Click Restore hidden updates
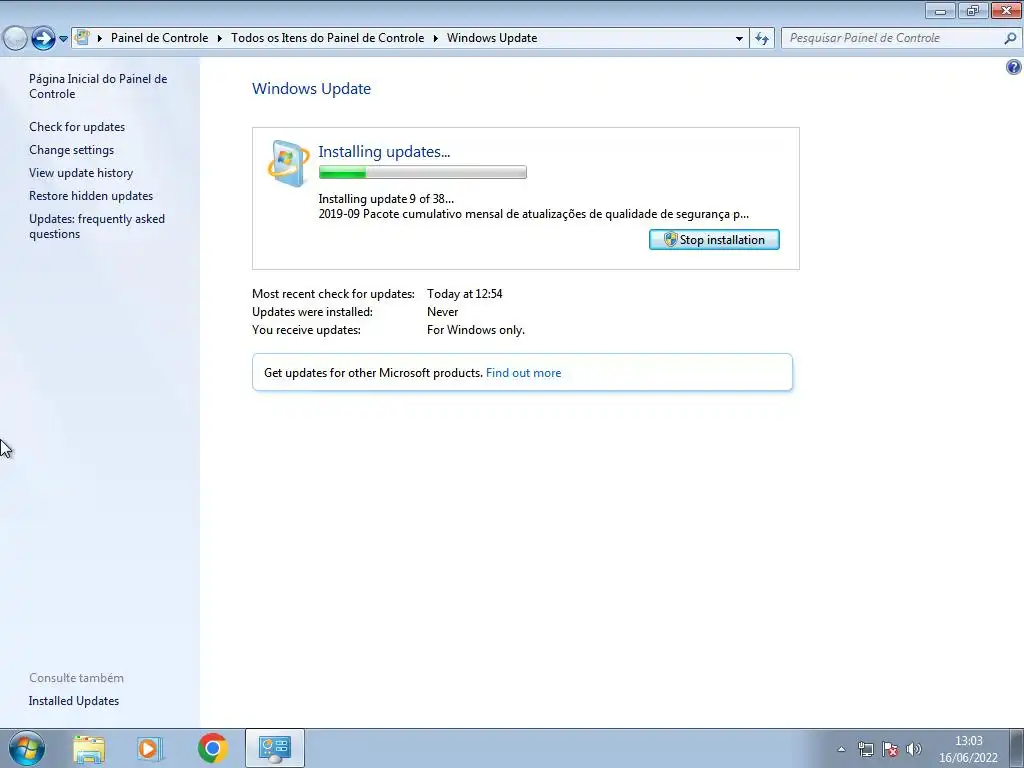Screen dimensions: 1024x768 91,195
